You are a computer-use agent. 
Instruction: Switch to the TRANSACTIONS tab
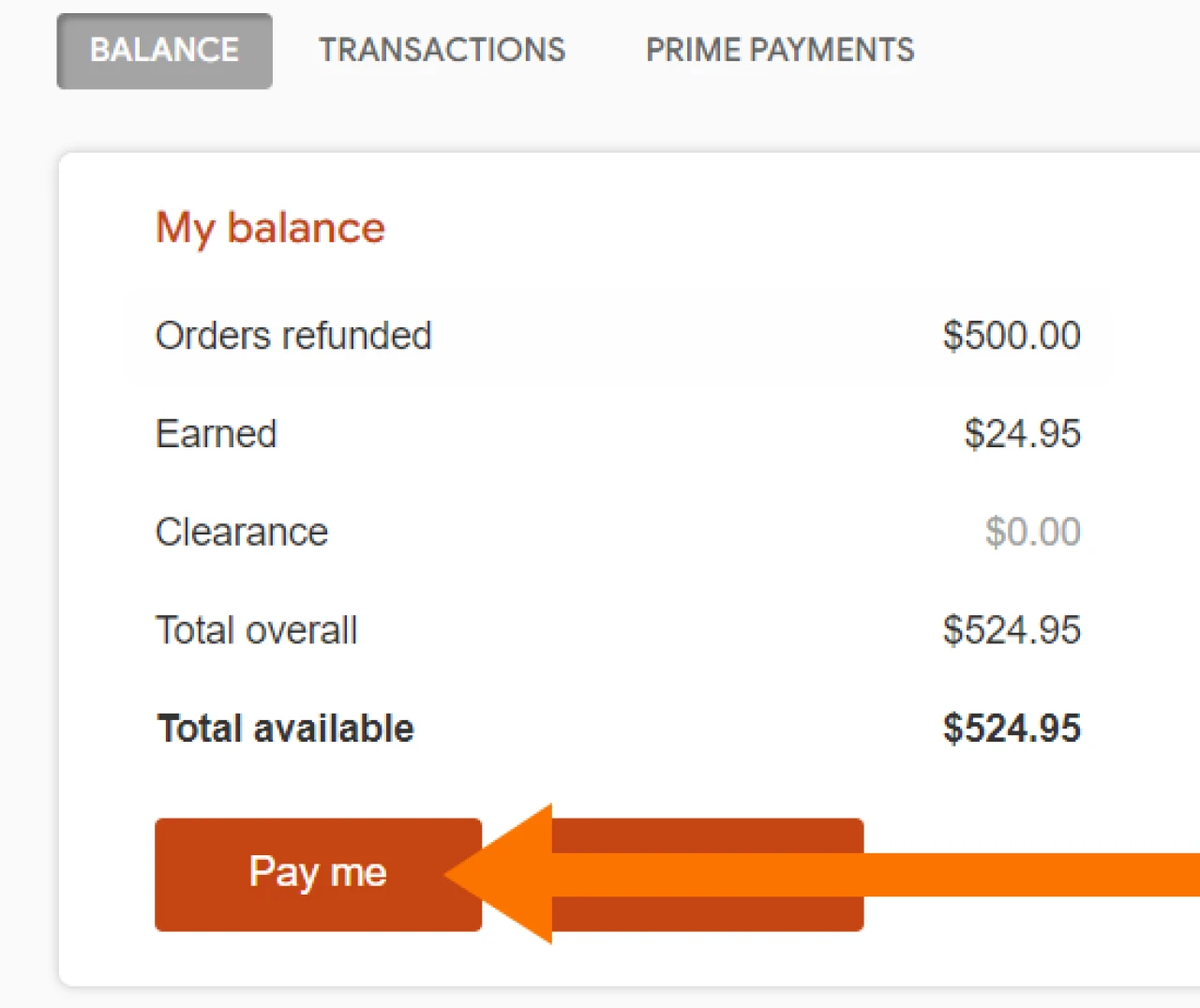pyautogui.click(x=442, y=51)
